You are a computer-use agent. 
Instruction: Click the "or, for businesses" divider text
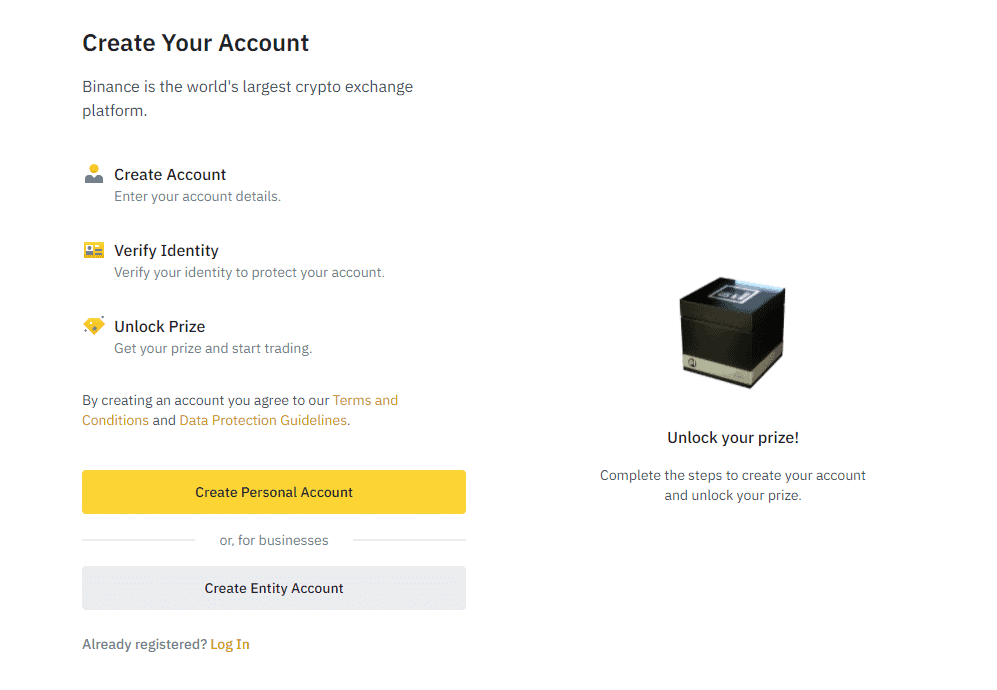(x=274, y=540)
